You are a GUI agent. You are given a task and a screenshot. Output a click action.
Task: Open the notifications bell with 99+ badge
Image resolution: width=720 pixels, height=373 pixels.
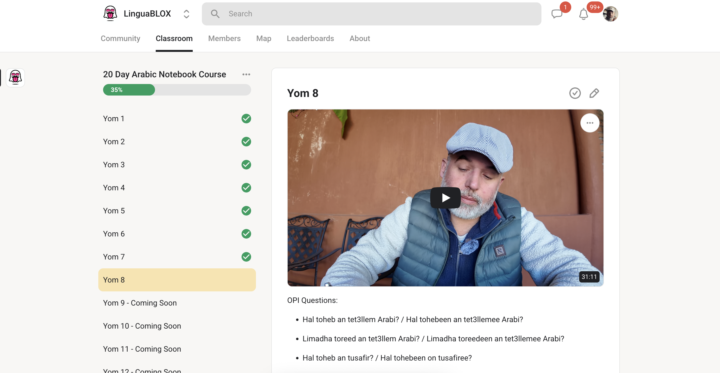coord(584,14)
